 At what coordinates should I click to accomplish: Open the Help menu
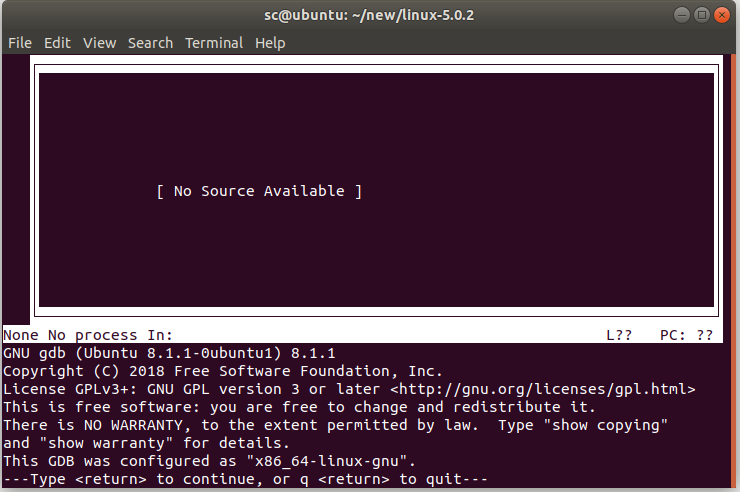[270, 43]
